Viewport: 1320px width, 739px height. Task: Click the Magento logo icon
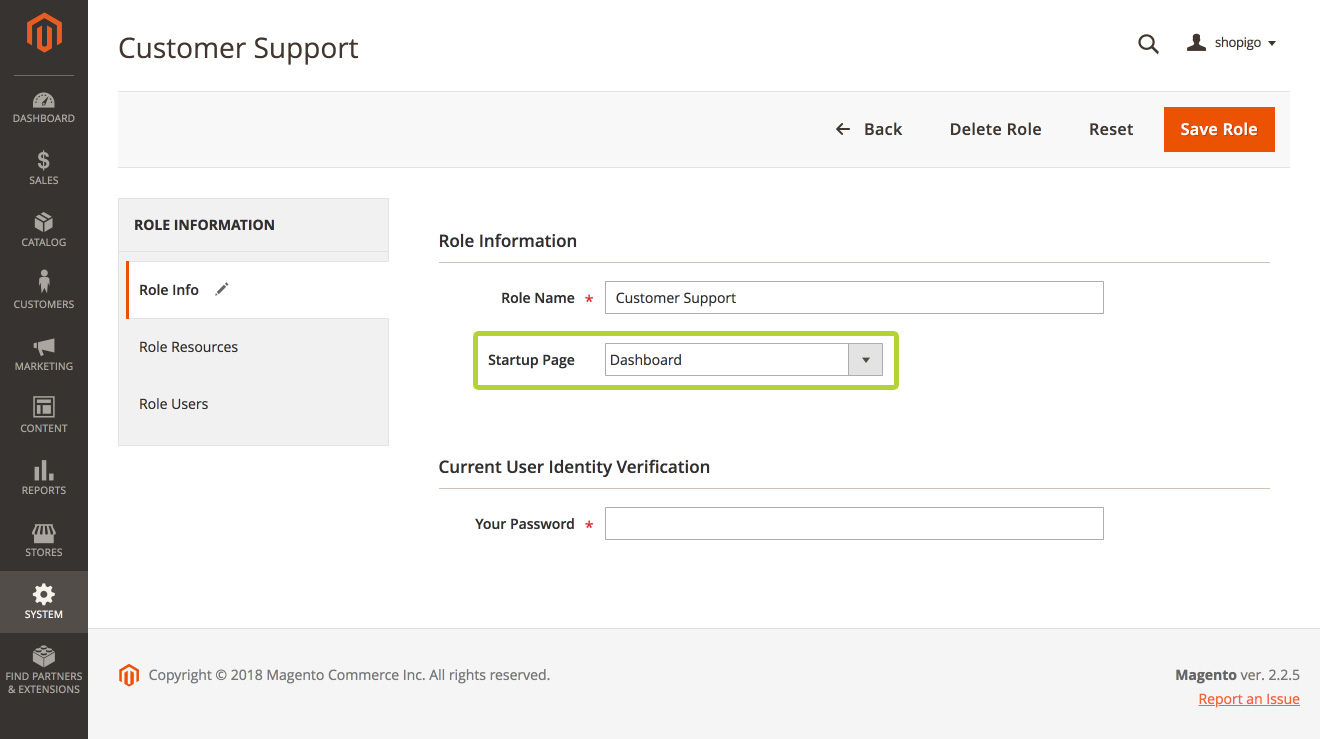click(44, 33)
